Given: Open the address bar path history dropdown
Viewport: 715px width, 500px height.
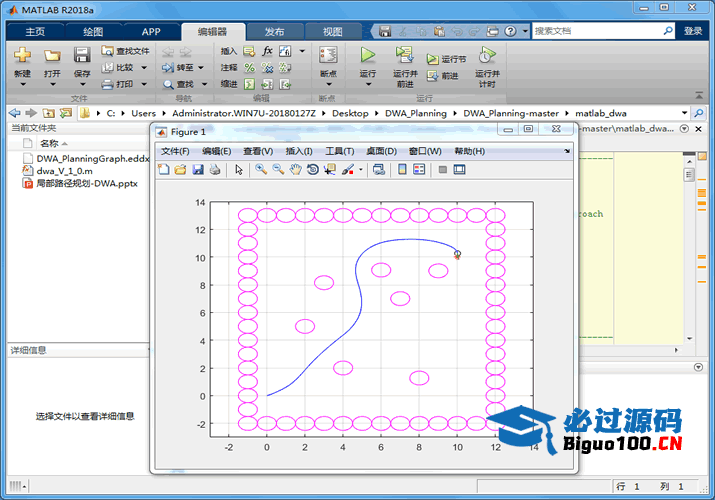Looking at the screenshot, I should pyautogui.click(x=684, y=113).
